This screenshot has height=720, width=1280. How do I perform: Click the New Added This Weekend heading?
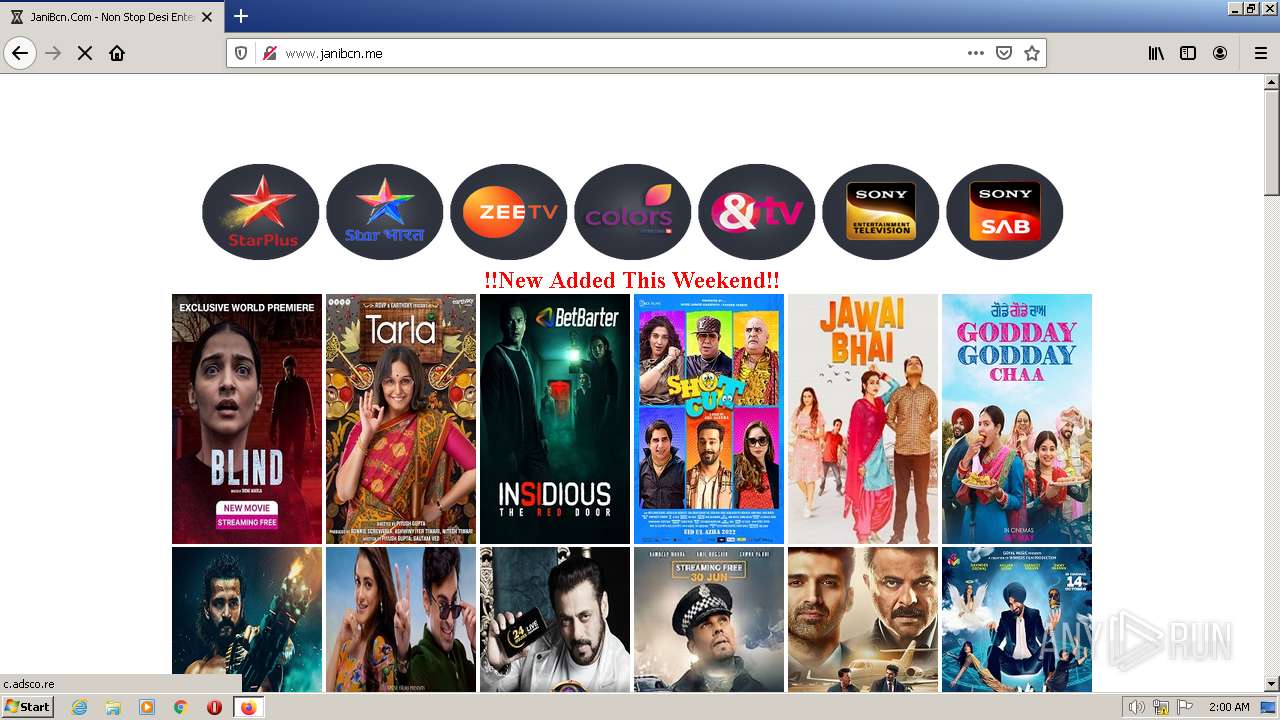coord(632,280)
